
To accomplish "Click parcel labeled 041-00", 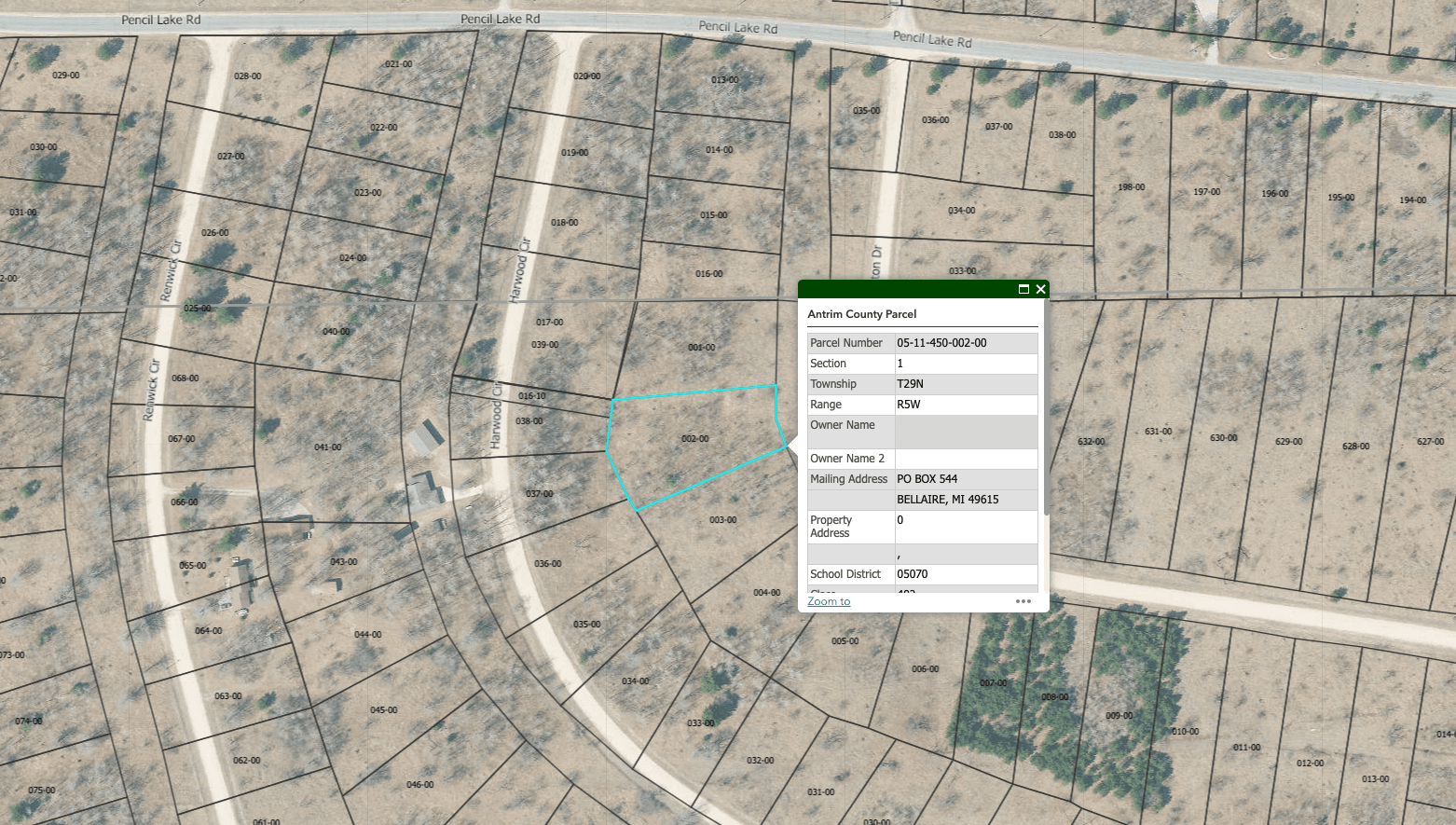I will pyautogui.click(x=327, y=447).
